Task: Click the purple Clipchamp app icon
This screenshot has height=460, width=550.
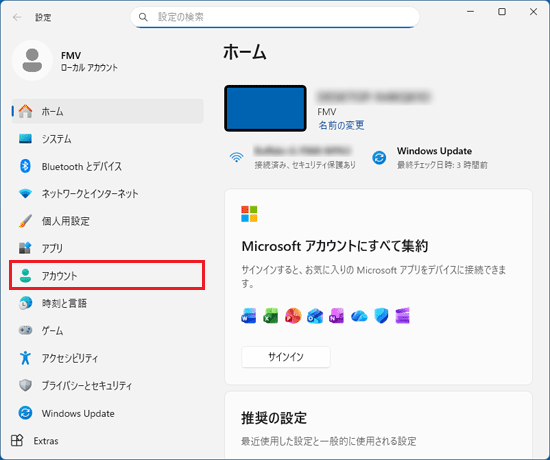Action: [402, 316]
